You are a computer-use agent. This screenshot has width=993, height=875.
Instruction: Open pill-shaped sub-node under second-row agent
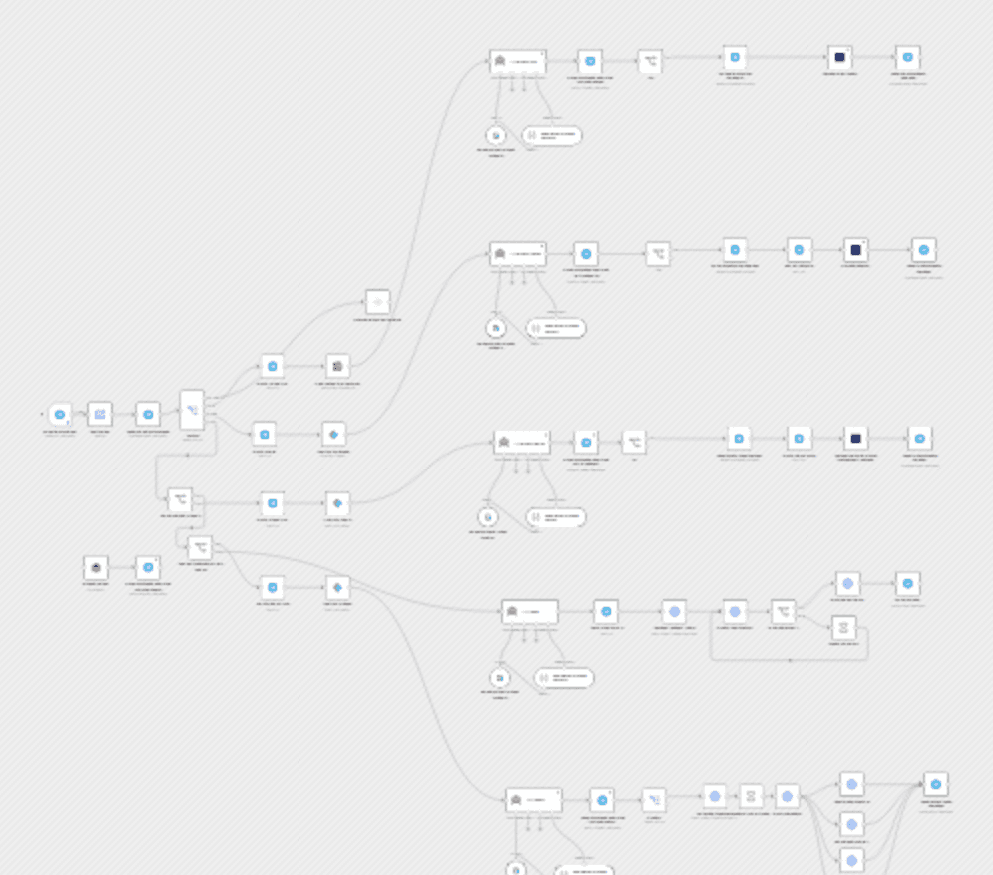click(556, 328)
